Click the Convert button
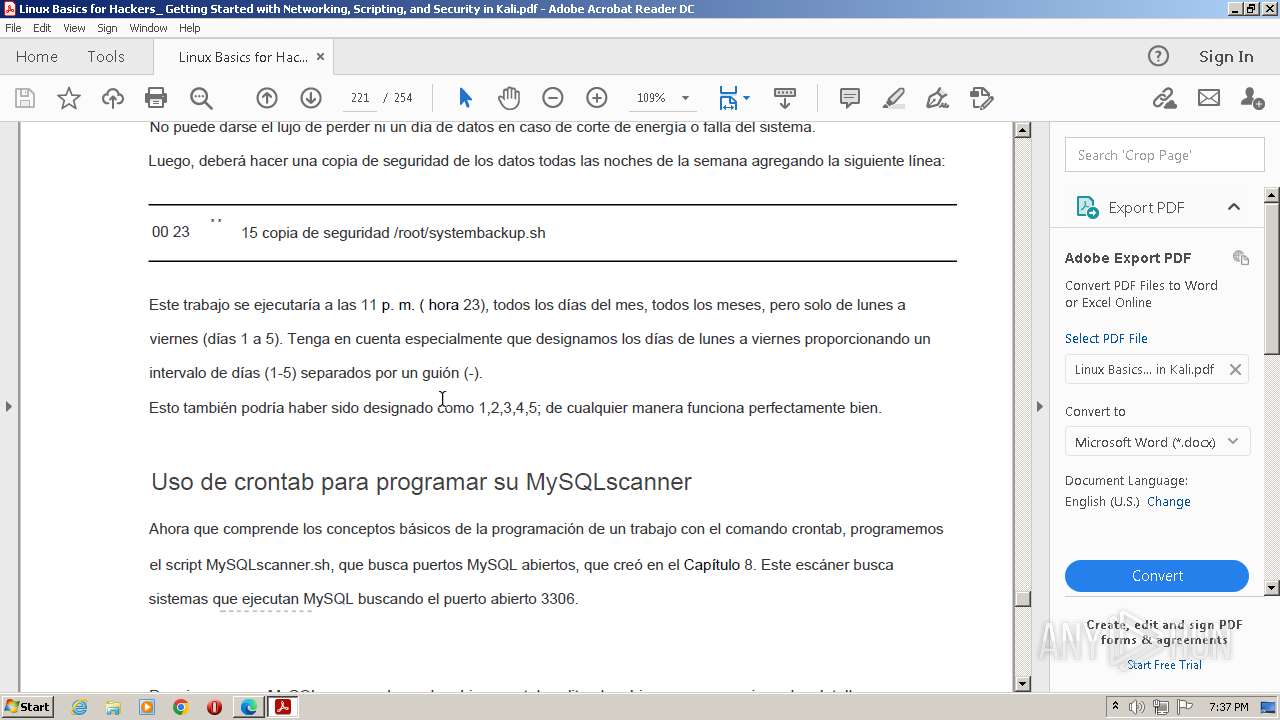The width and height of the screenshot is (1280, 720). (1157, 576)
